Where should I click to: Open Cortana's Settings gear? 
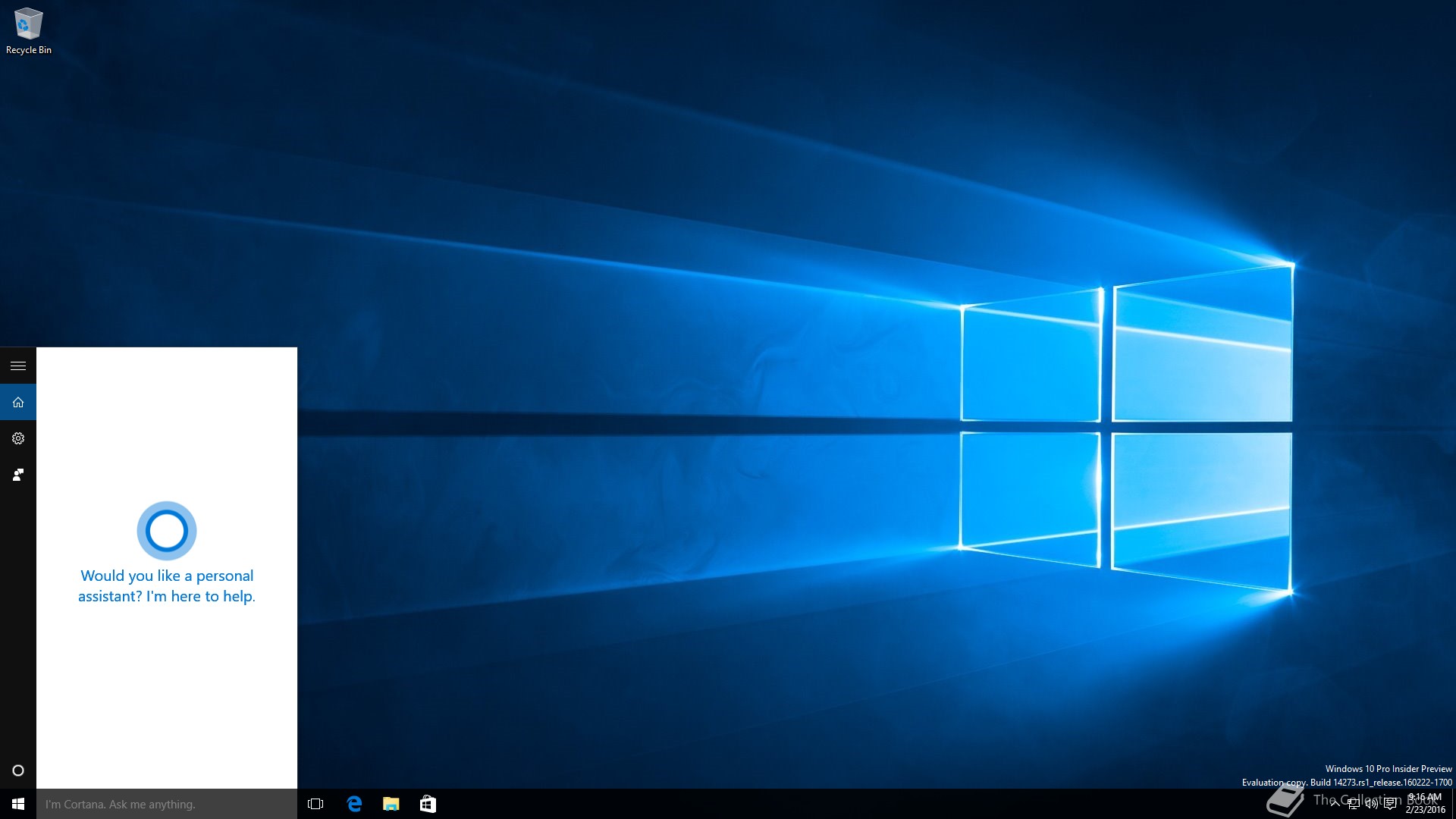(18, 438)
